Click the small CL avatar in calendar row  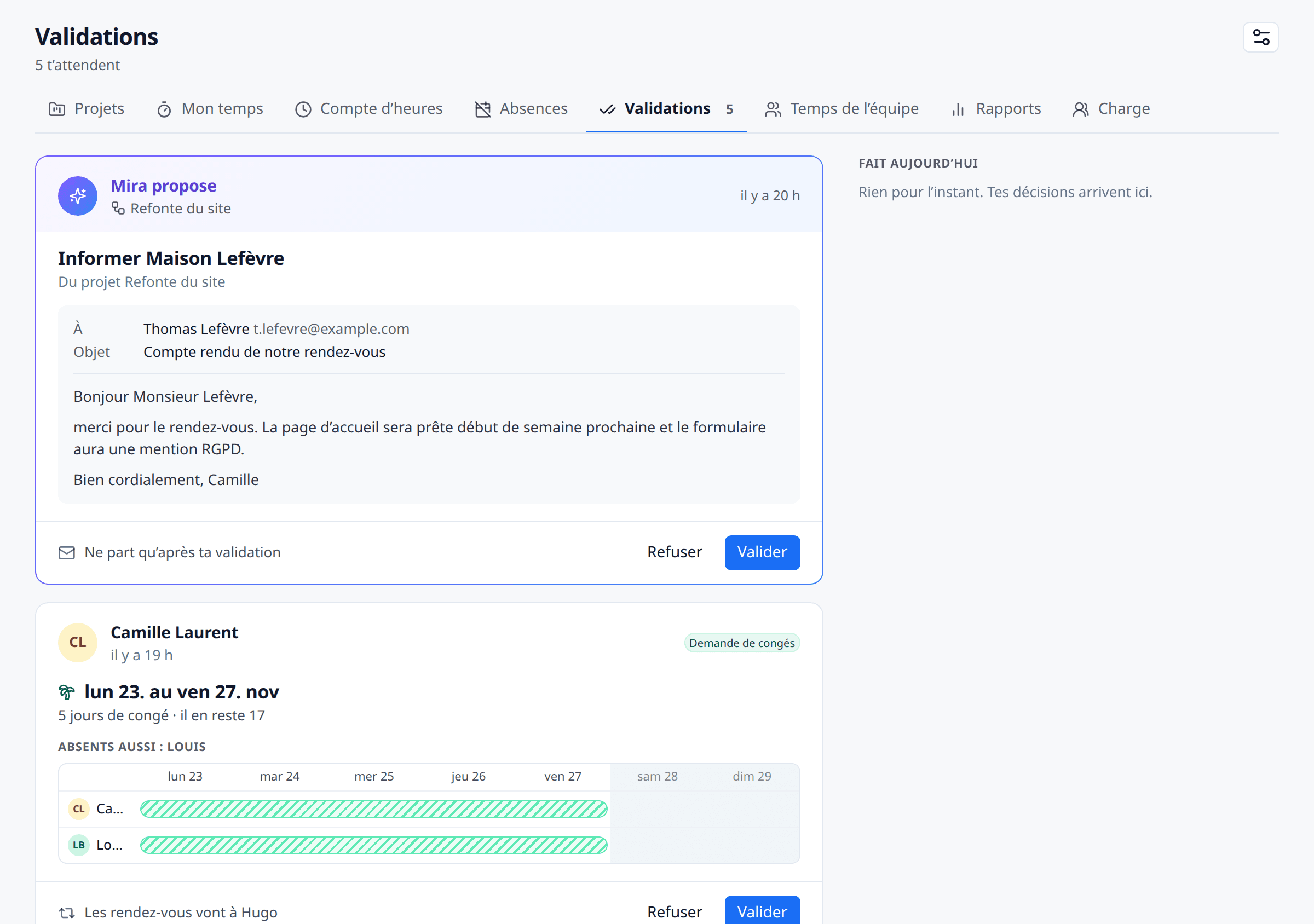[x=79, y=809]
